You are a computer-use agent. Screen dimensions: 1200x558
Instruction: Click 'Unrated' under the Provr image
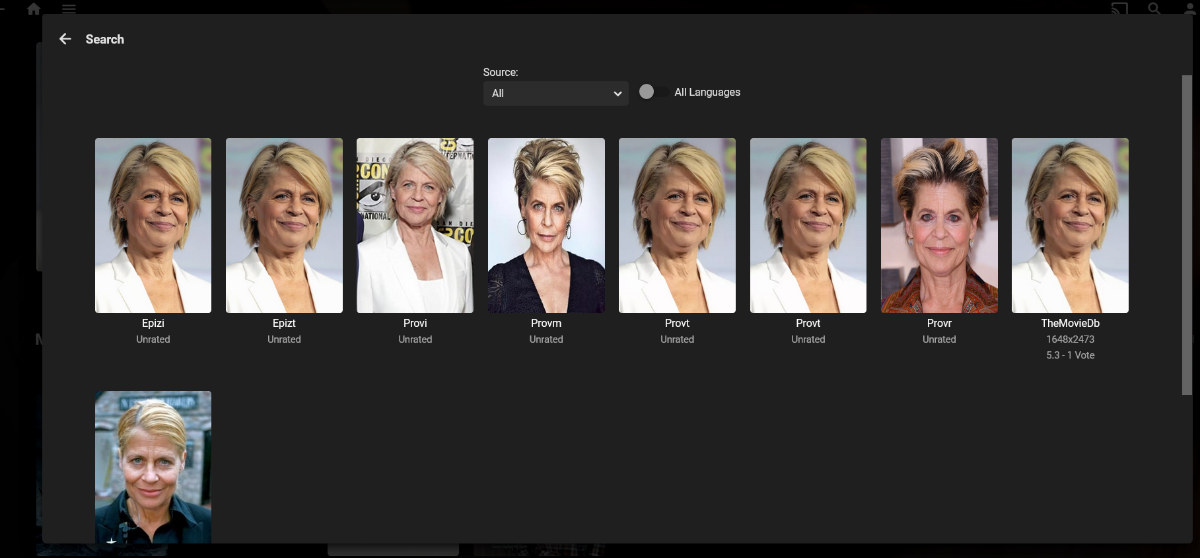click(939, 339)
